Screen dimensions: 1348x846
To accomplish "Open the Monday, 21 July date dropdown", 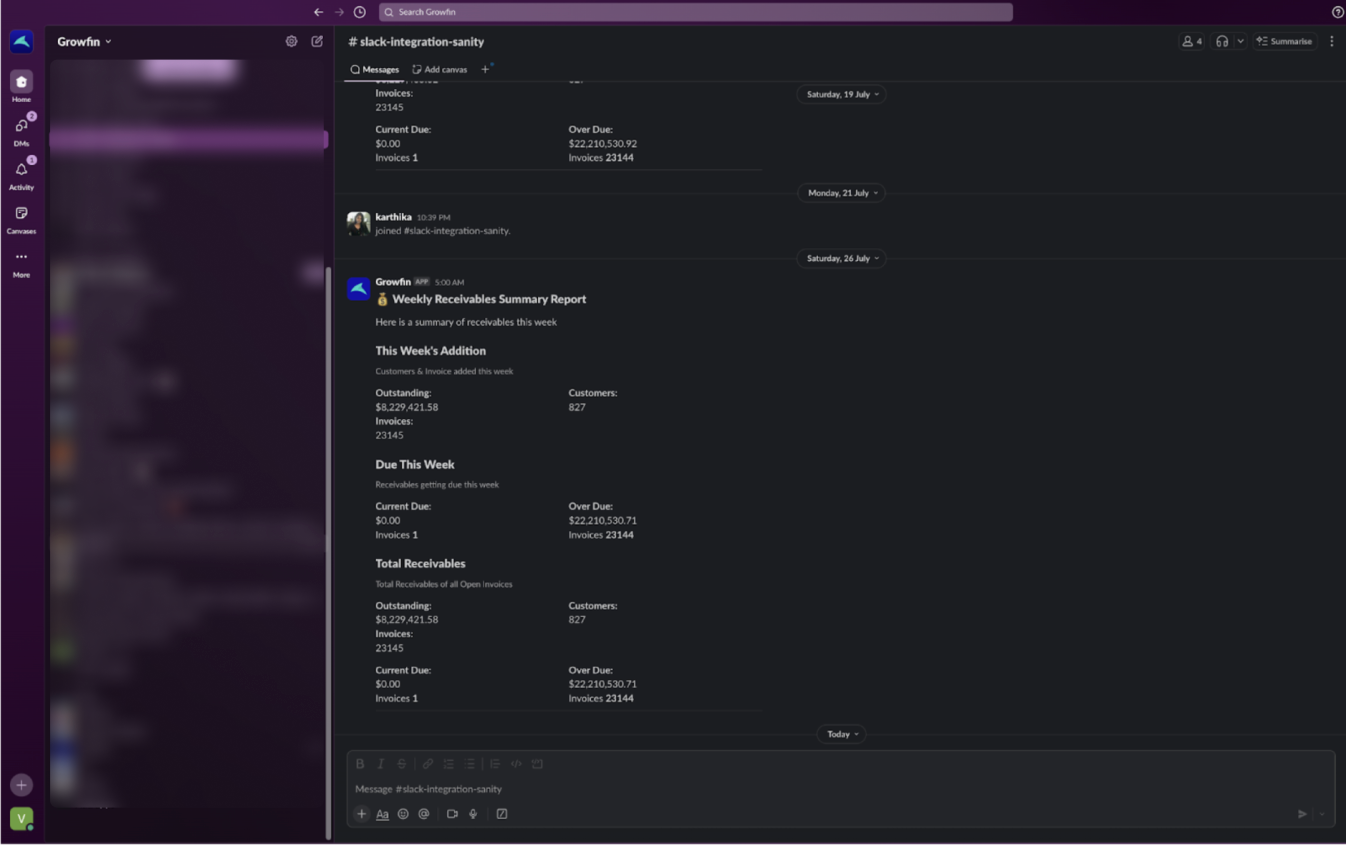I will (x=842, y=194).
